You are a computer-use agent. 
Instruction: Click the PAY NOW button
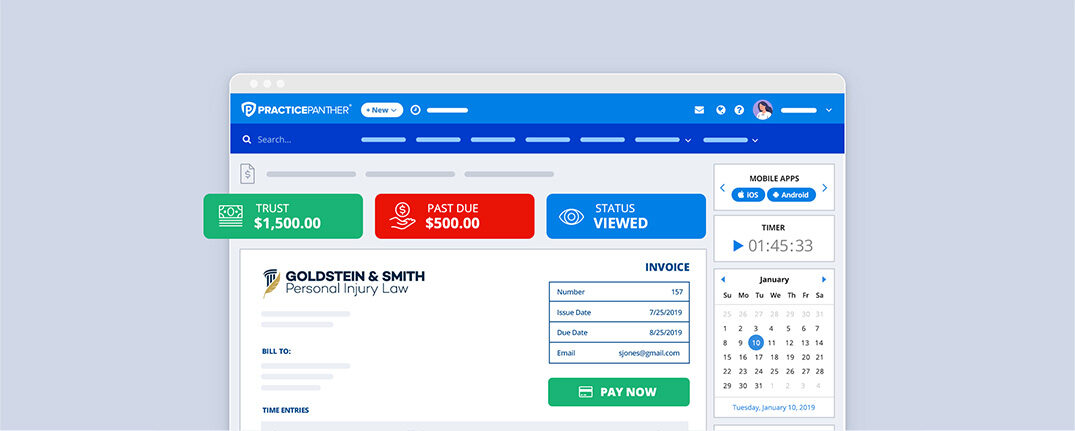pyautogui.click(x=618, y=392)
